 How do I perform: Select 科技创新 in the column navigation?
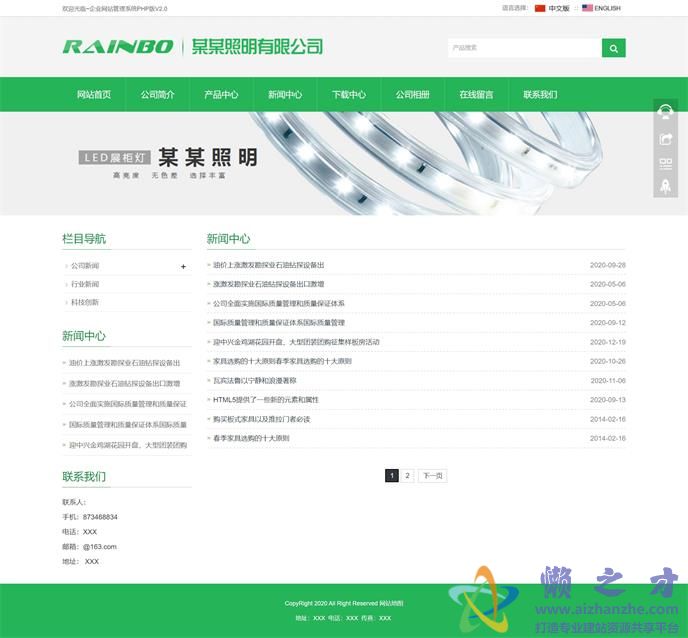(85, 302)
